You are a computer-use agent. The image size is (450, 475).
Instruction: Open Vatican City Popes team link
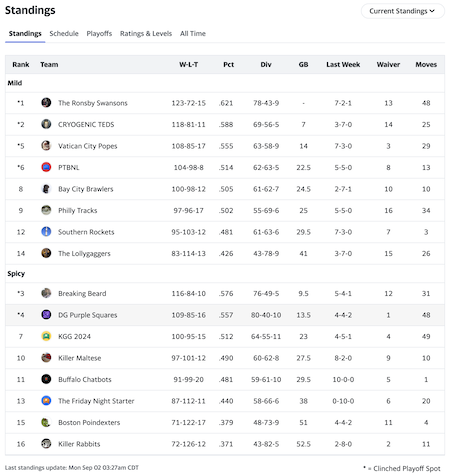[x=88, y=146]
